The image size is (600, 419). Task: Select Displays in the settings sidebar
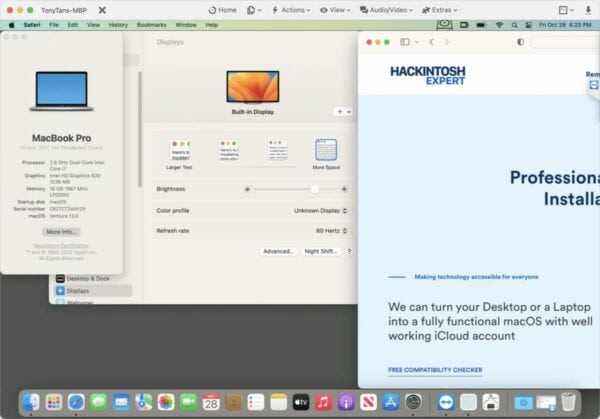(92, 291)
